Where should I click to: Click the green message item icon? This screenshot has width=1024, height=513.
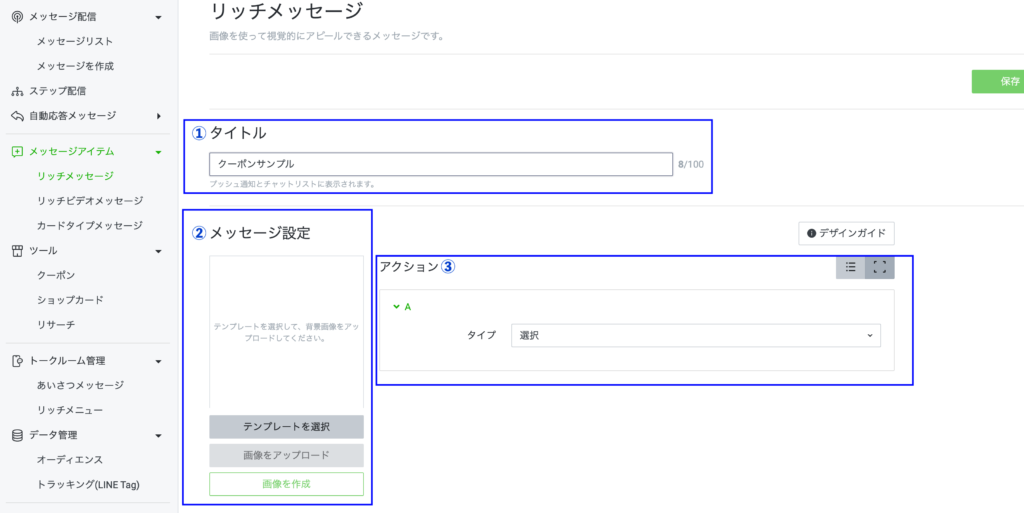(17, 152)
